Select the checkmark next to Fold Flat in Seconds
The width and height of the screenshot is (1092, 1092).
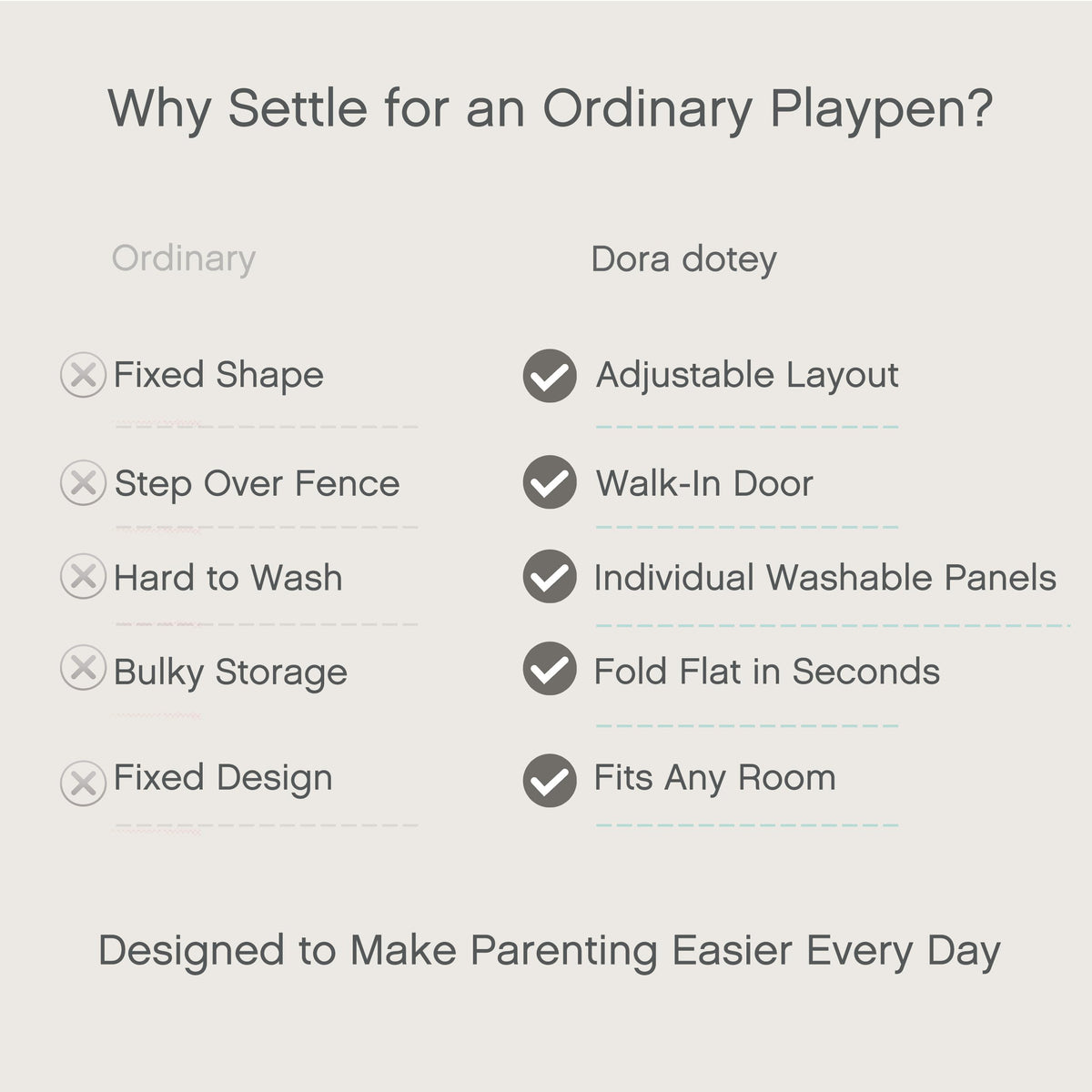point(550,669)
